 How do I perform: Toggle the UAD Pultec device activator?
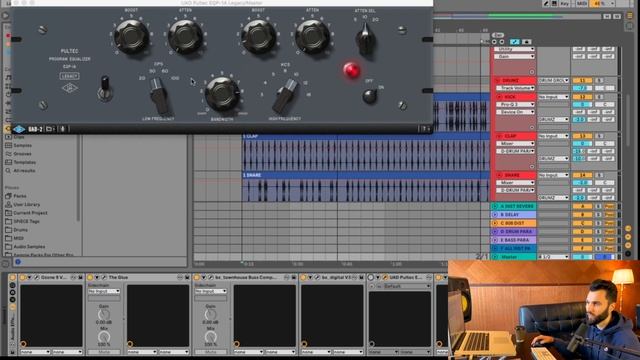(x=371, y=278)
